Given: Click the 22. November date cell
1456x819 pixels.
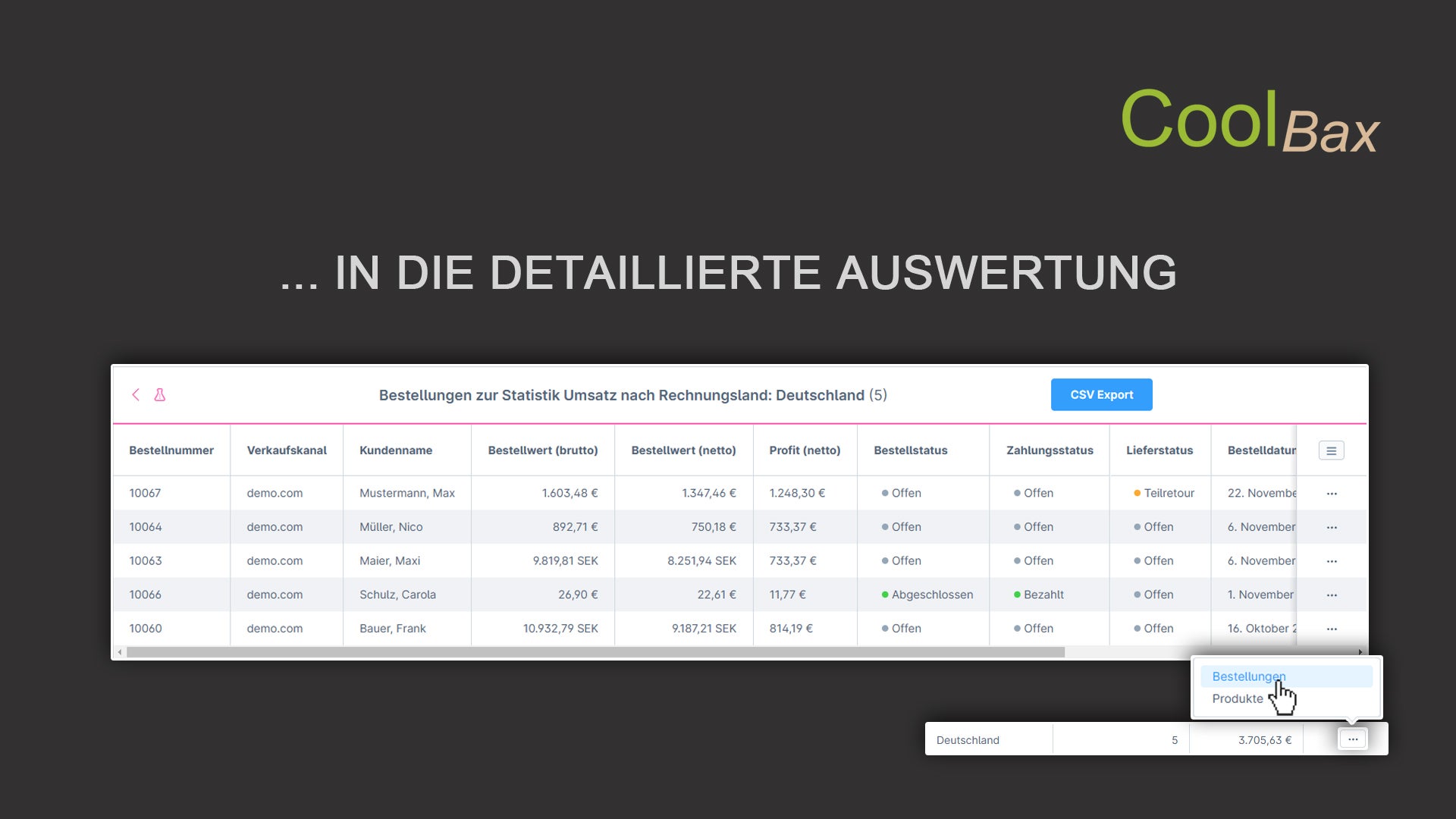Looking at the screenshot, I should 1262,493.
